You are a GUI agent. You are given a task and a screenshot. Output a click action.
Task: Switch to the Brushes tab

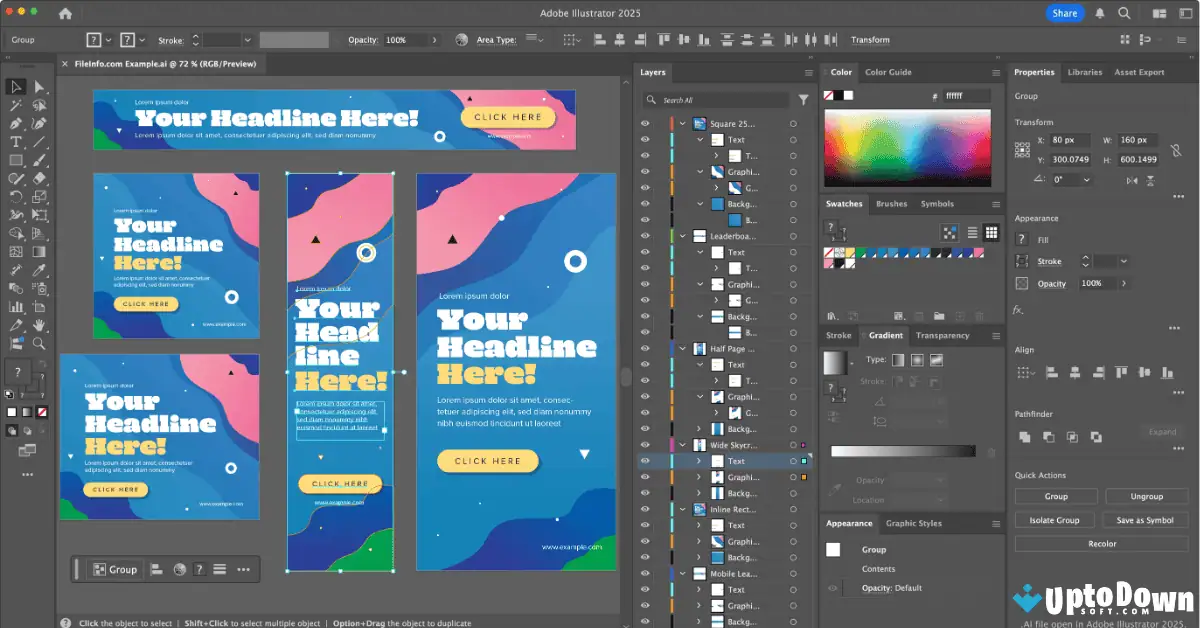pos(891,204)
